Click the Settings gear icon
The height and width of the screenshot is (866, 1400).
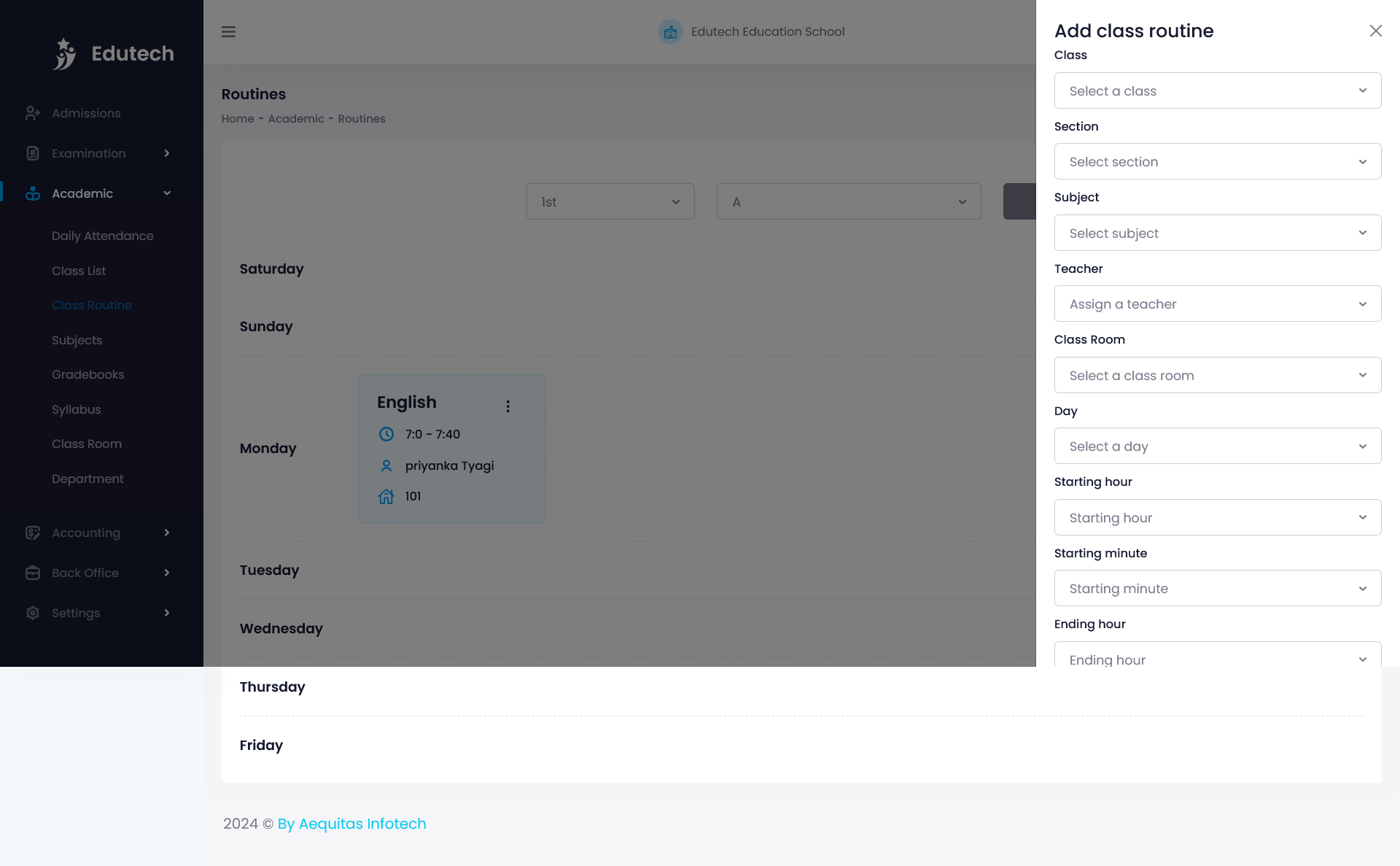(33, 613)
